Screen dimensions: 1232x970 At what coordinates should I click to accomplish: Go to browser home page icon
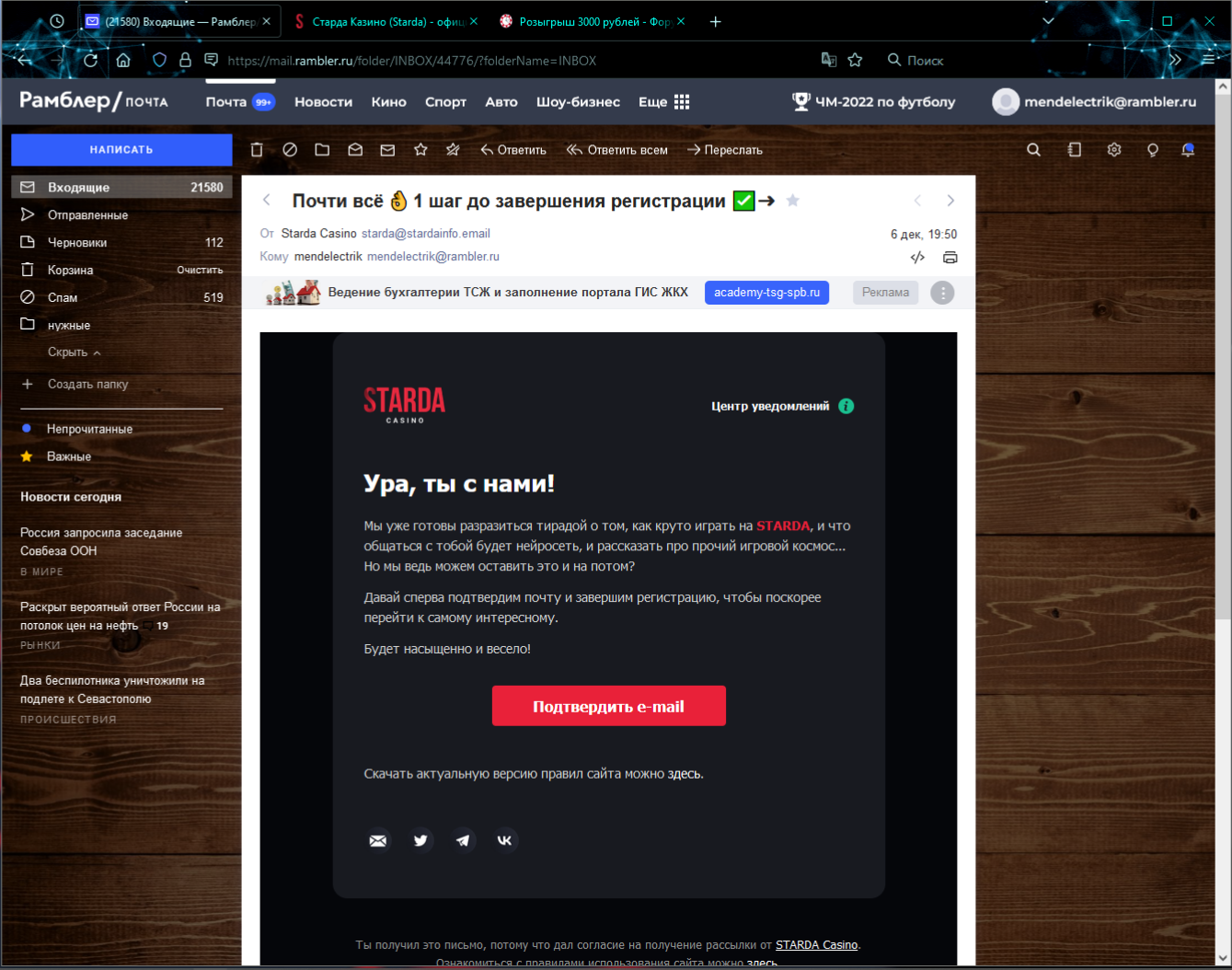pos(123,60)
